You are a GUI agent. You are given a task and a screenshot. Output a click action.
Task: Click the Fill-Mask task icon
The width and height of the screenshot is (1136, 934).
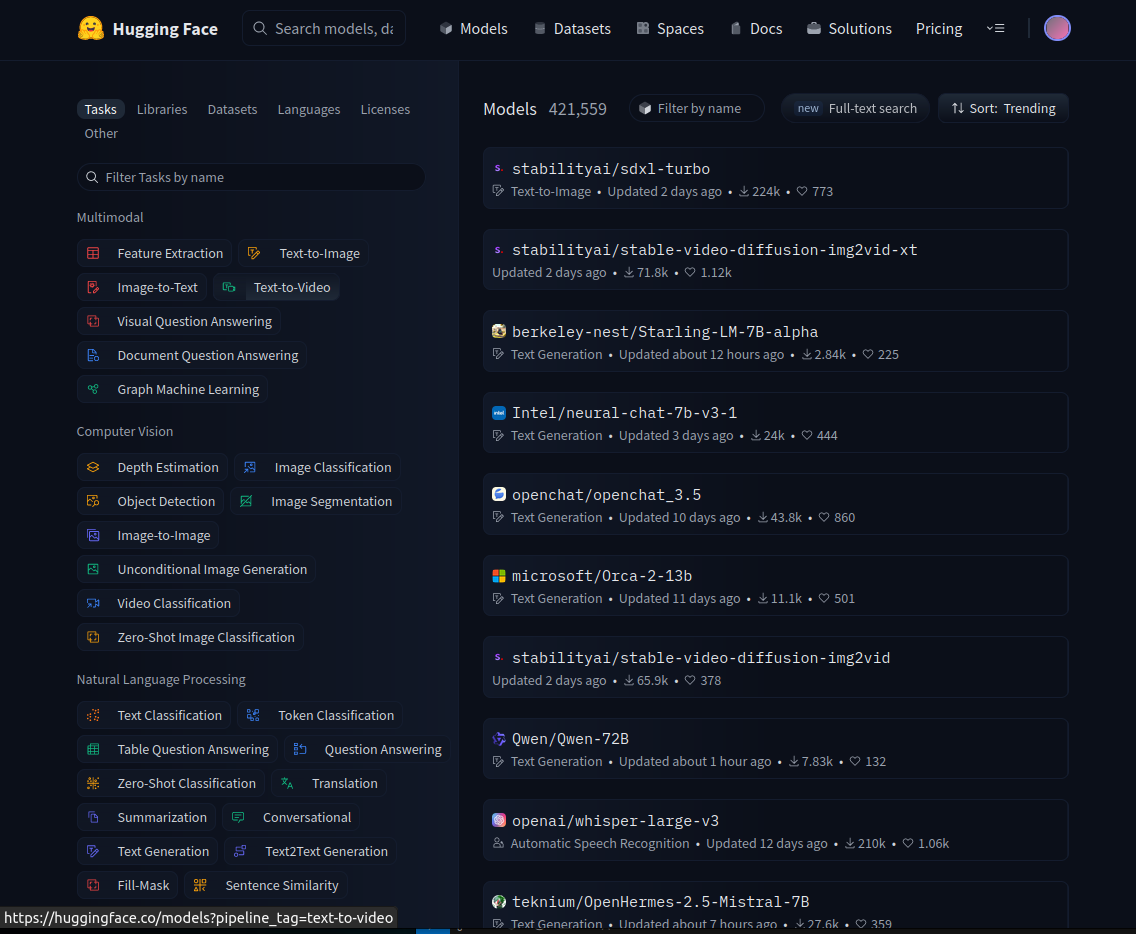click(x=93, y=885)
